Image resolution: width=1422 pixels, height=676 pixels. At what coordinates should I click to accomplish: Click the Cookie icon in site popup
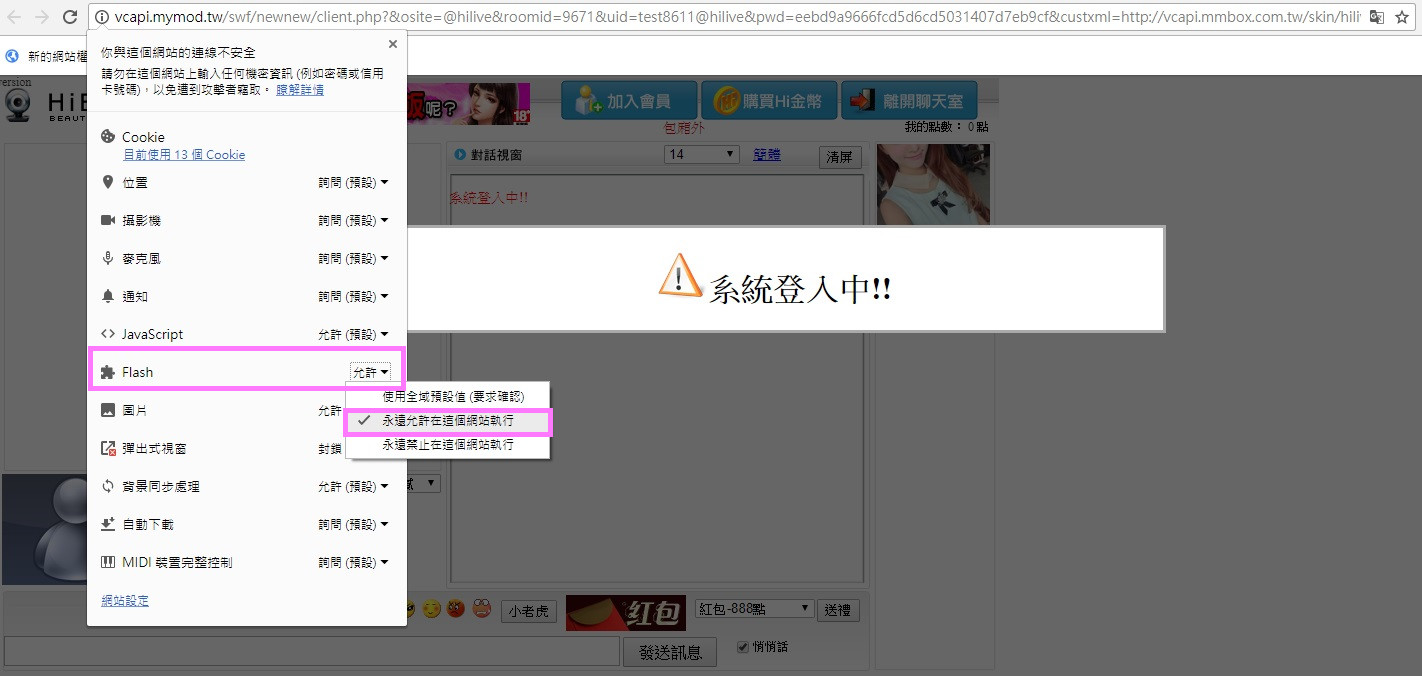tap(108, 137)
